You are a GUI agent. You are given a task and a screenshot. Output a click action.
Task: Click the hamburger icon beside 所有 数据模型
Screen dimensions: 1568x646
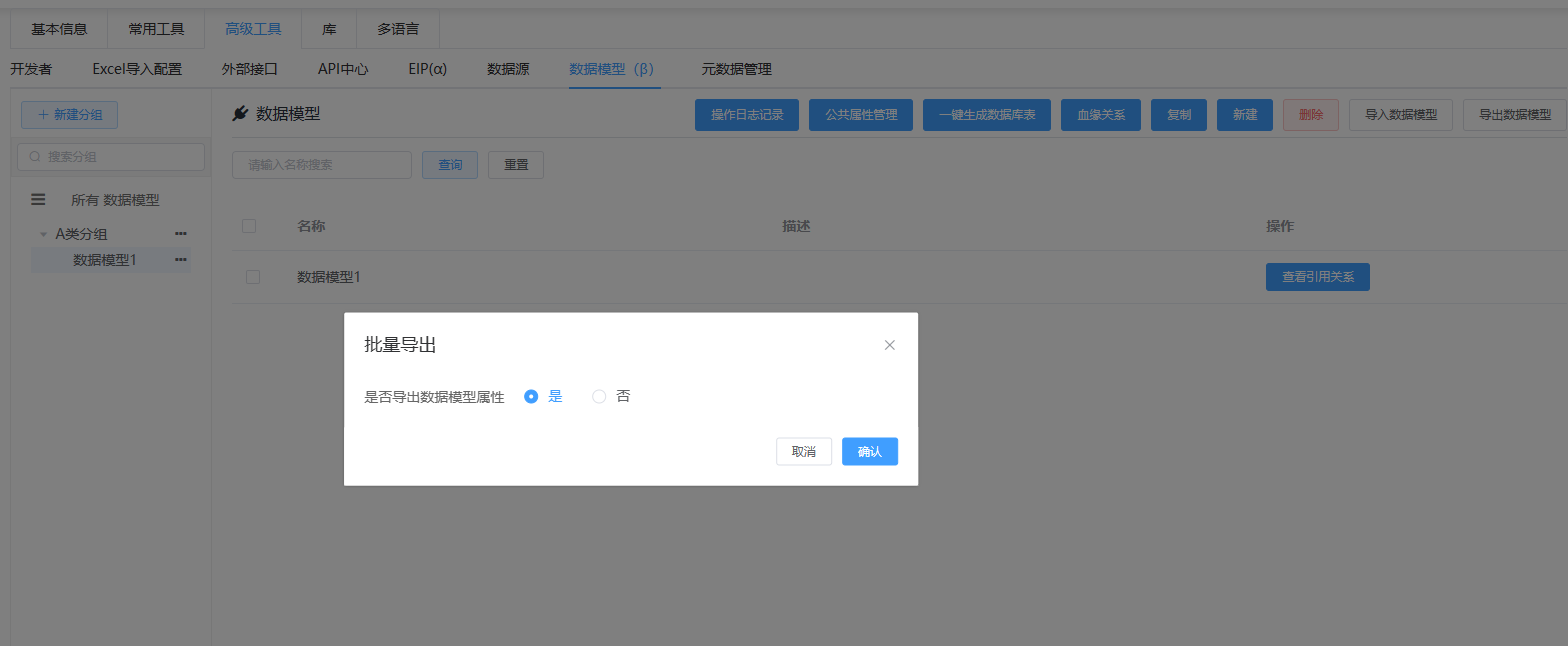(x=38, y=200)
